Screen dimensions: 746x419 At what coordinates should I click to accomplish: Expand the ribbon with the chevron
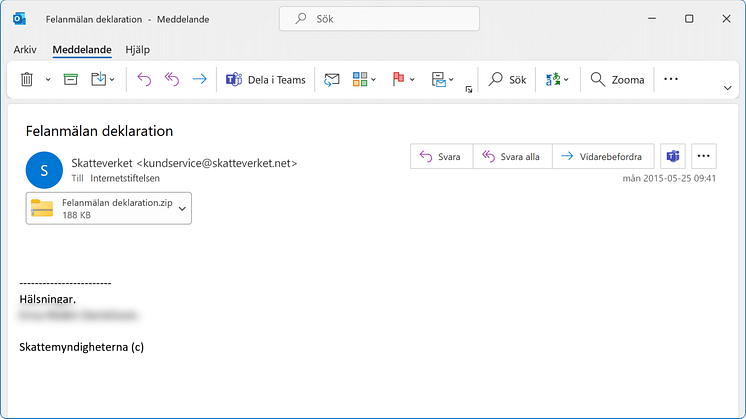point(727,88)
